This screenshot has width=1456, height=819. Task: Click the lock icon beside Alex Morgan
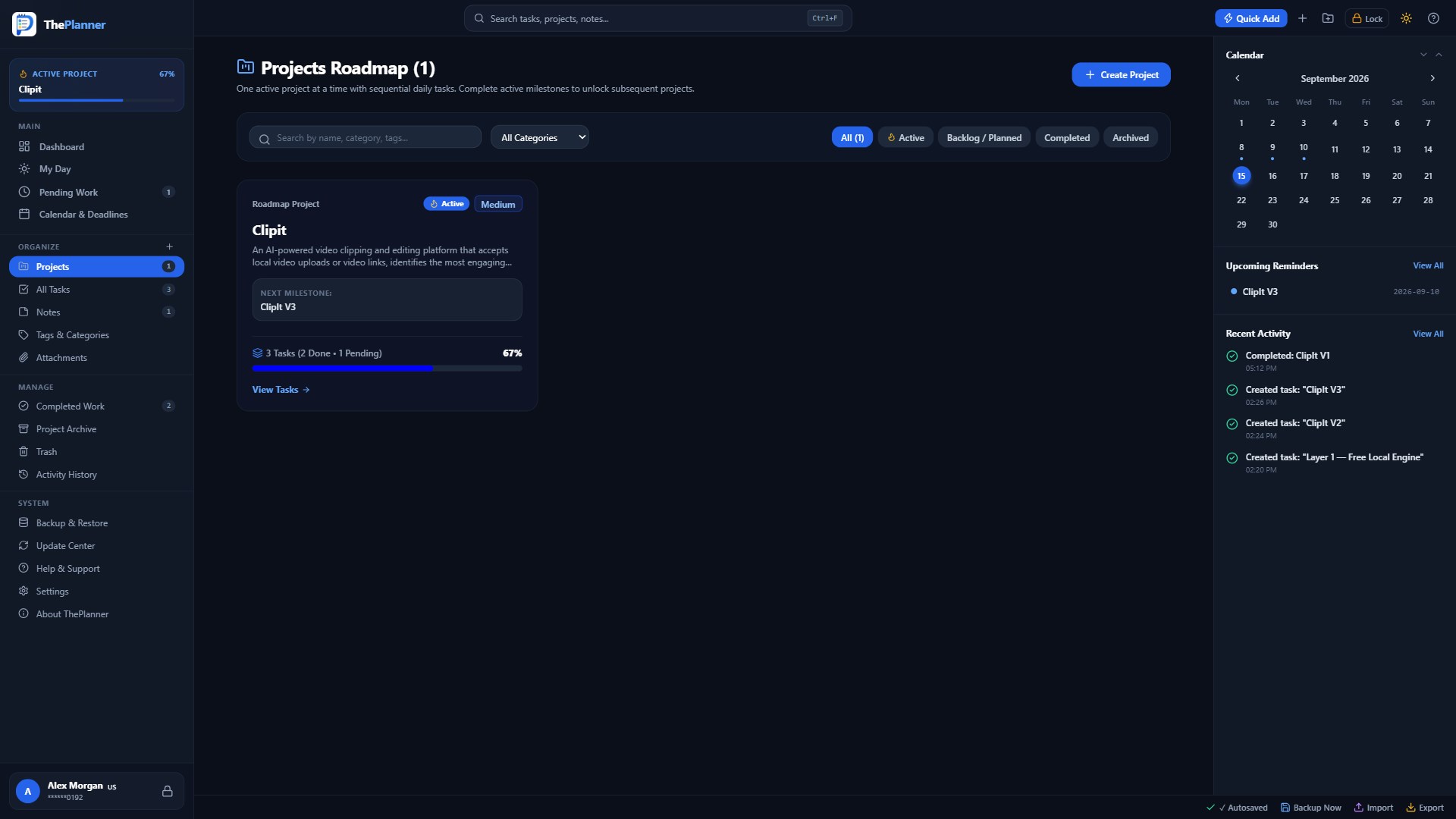coord(167,791)
